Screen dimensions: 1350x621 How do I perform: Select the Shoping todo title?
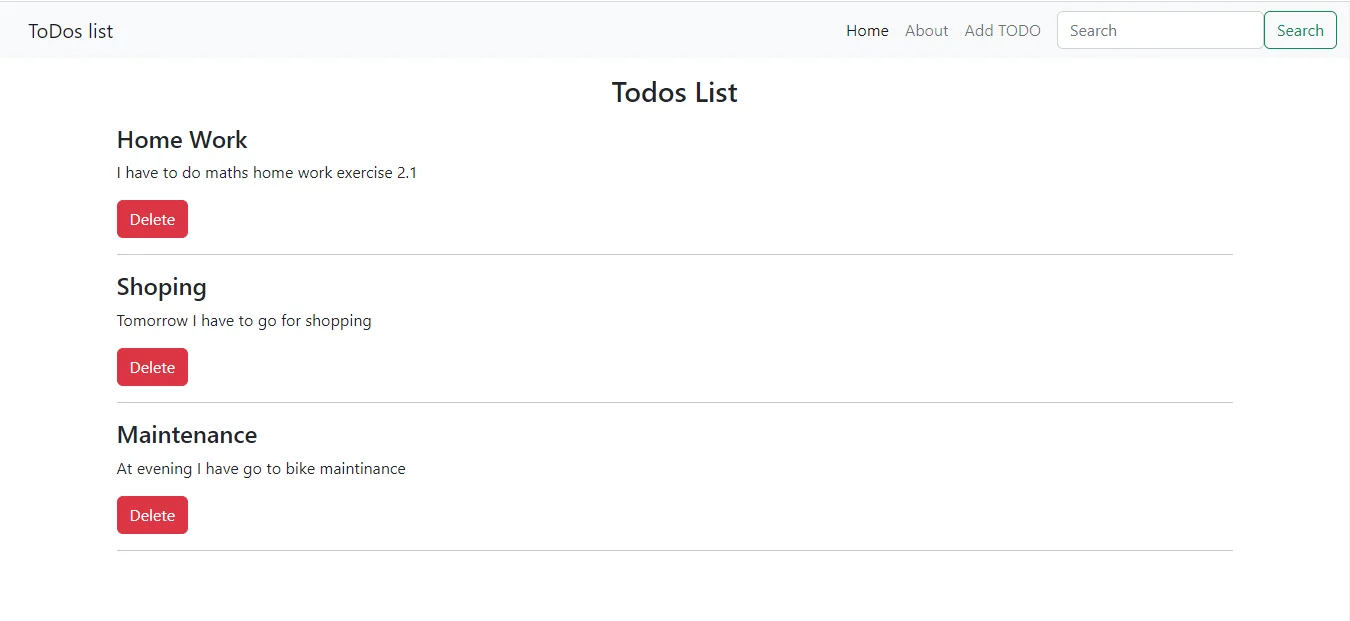tap(162, 288)
